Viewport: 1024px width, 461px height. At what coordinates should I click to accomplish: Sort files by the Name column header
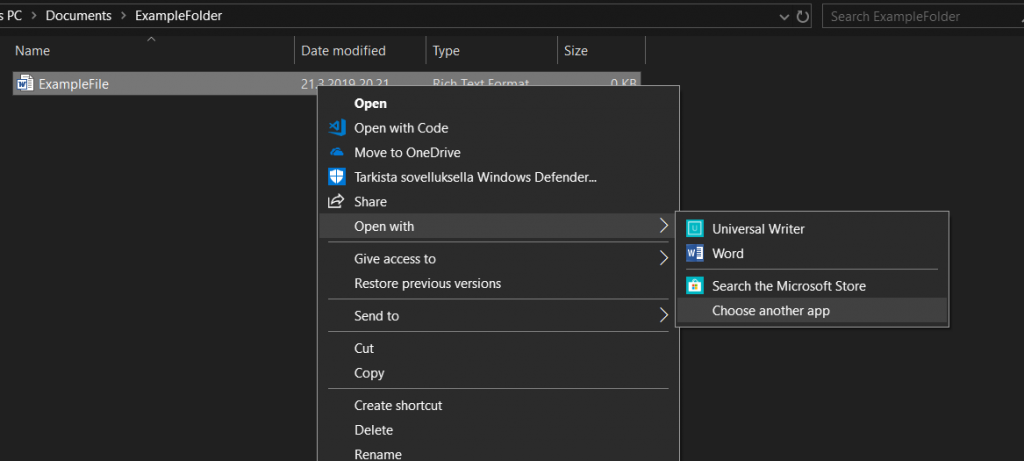point(32,51)
